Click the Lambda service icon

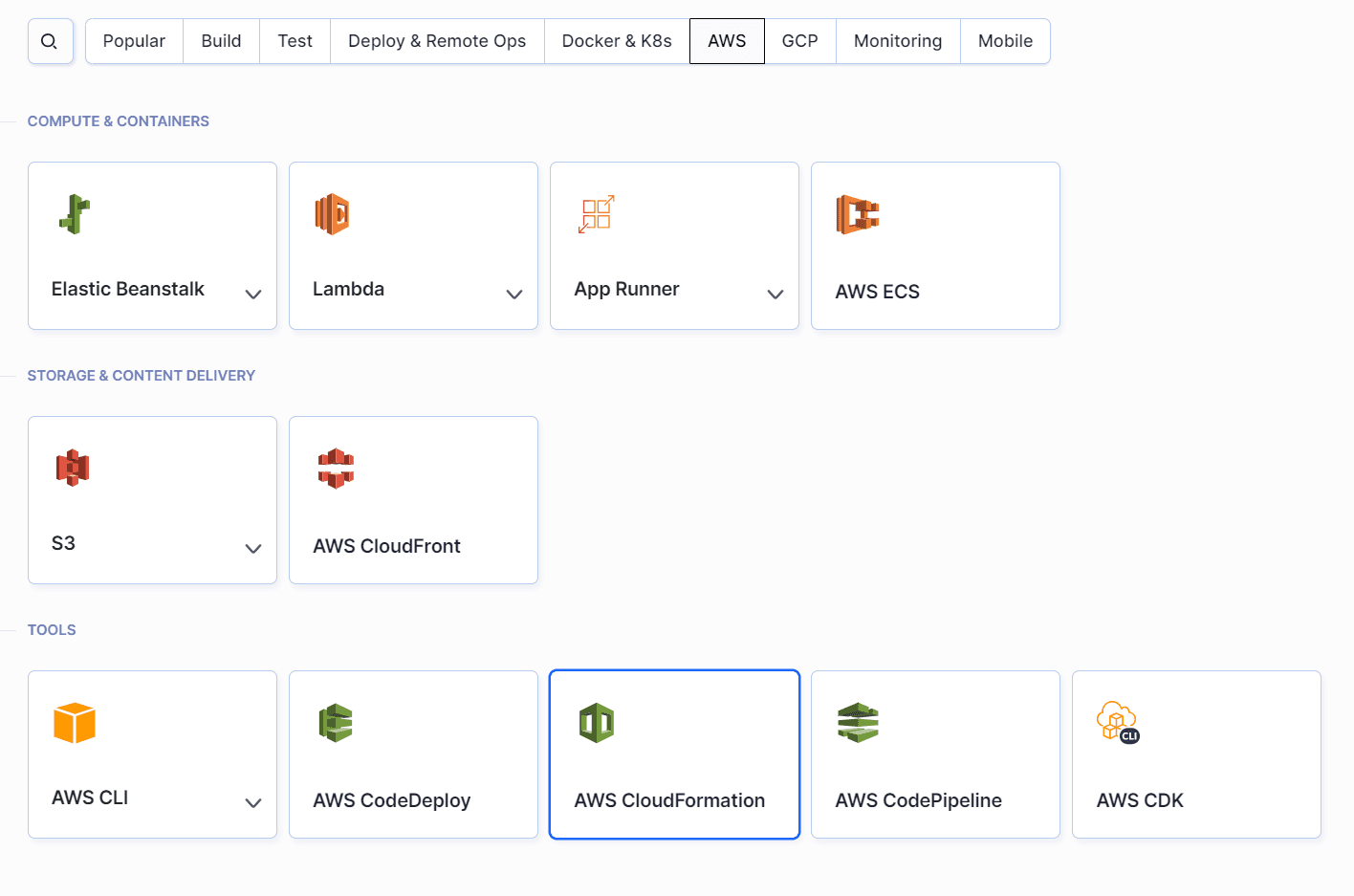pos(332,213)
